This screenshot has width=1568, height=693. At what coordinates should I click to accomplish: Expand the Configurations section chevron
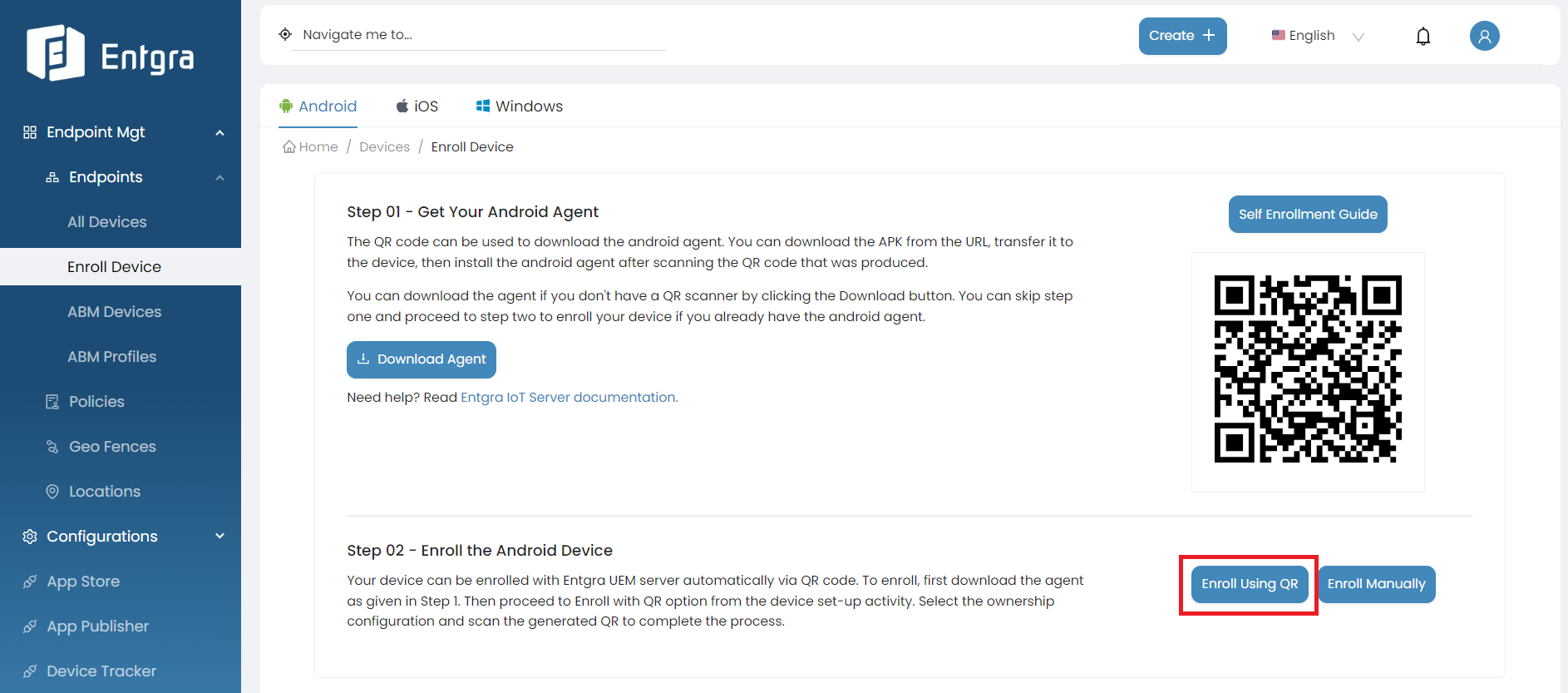click(220, 536)
